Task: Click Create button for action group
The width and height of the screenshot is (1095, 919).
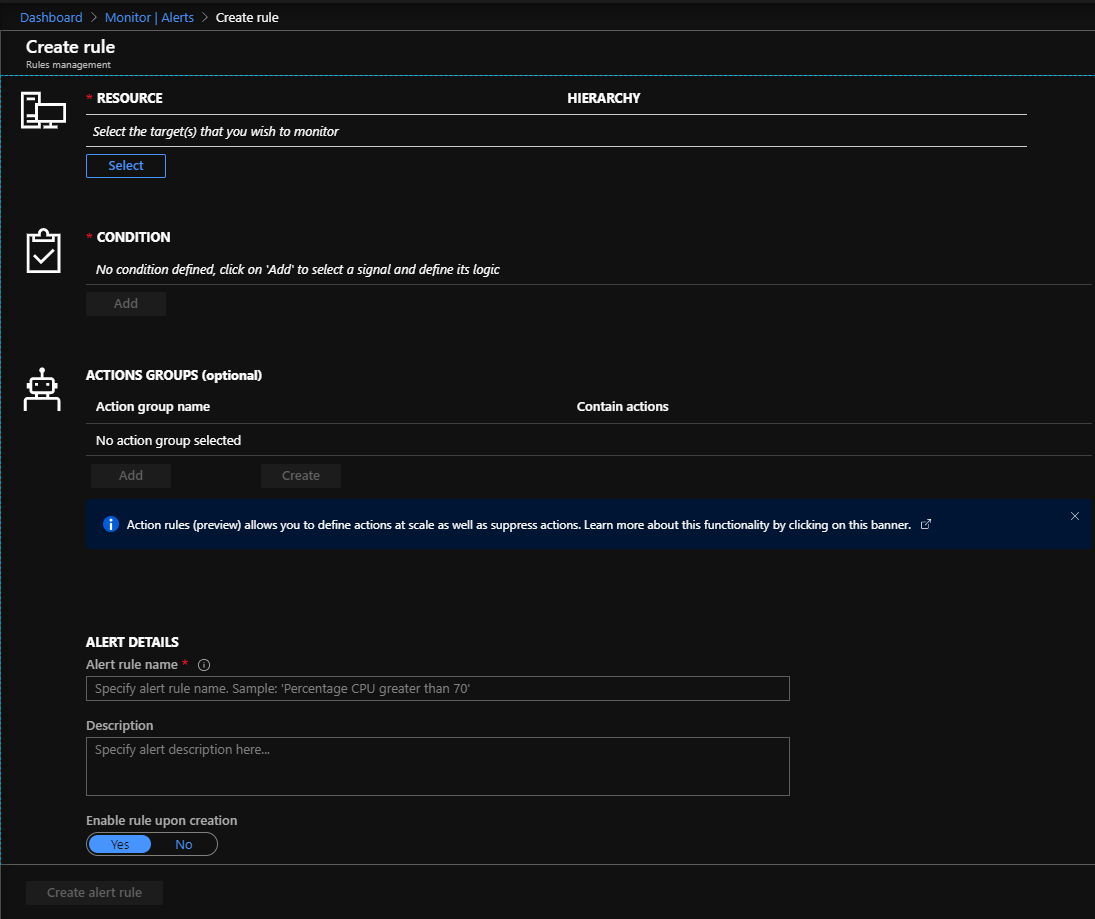Action: click(x=301, y=476)
